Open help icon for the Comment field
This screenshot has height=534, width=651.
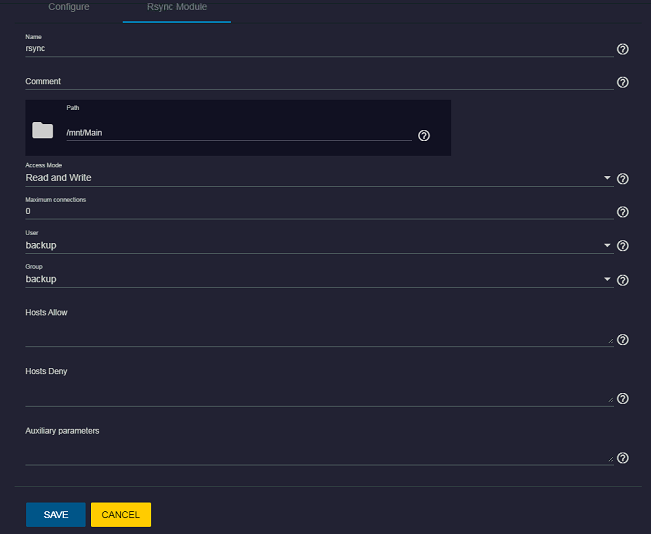pos(622,82)
